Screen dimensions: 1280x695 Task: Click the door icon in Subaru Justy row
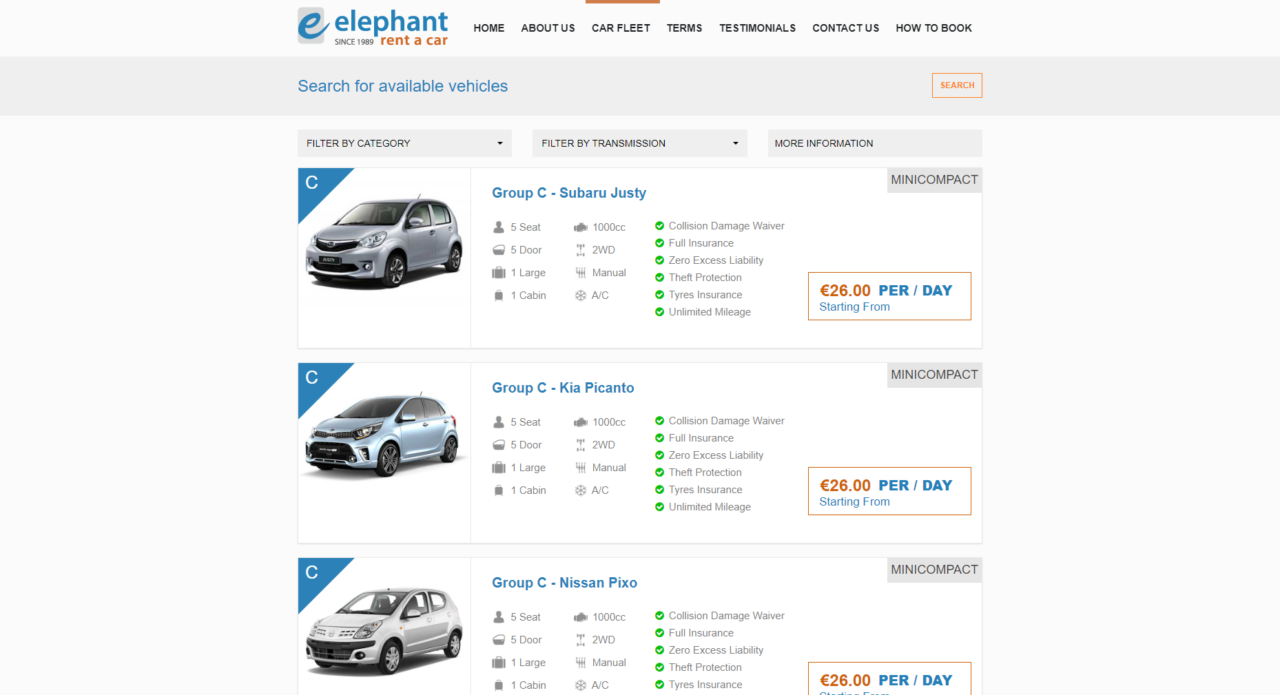[x=499, y=250]
